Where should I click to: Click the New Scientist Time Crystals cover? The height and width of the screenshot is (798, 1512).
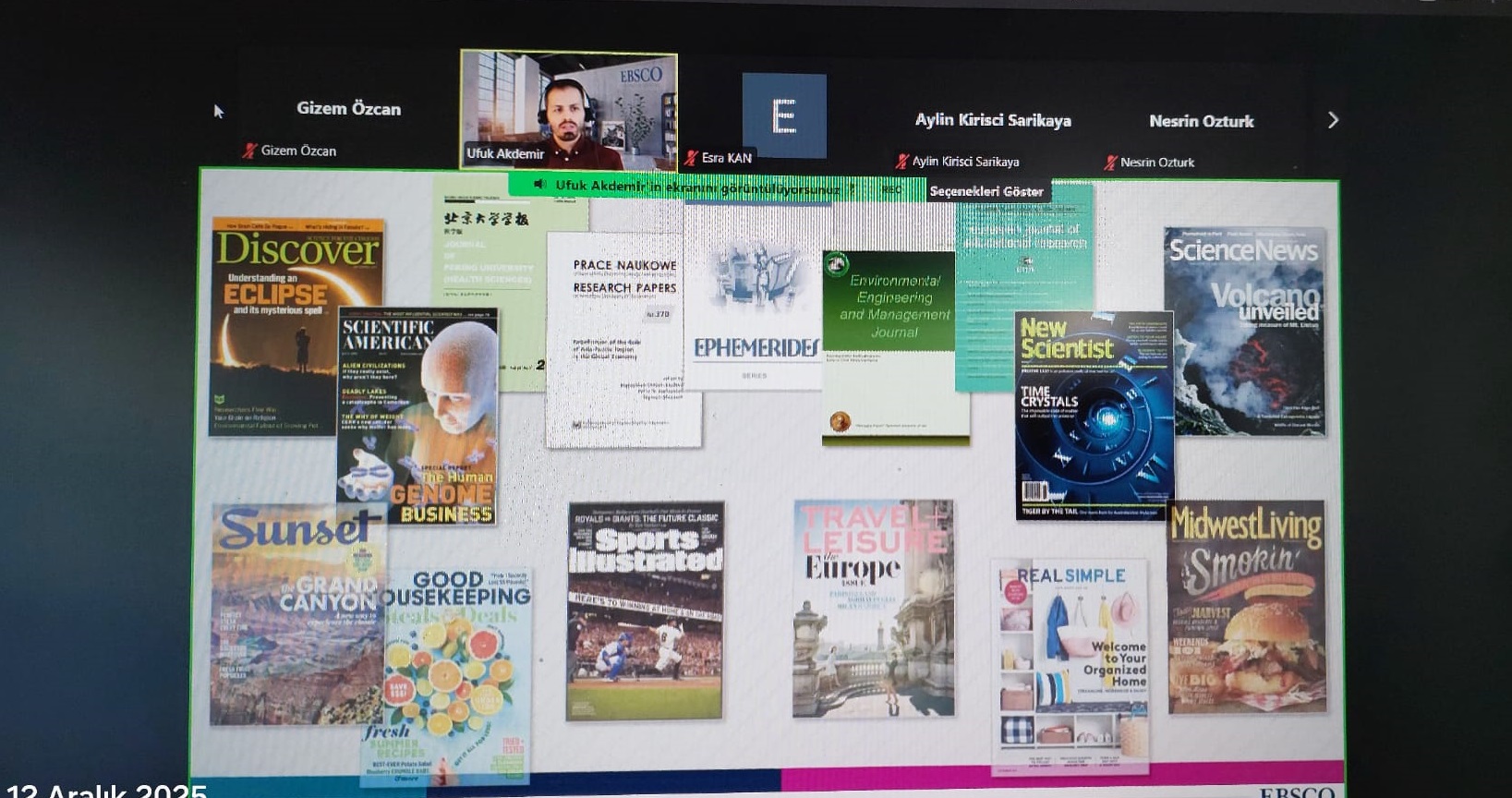point(1094,416)
